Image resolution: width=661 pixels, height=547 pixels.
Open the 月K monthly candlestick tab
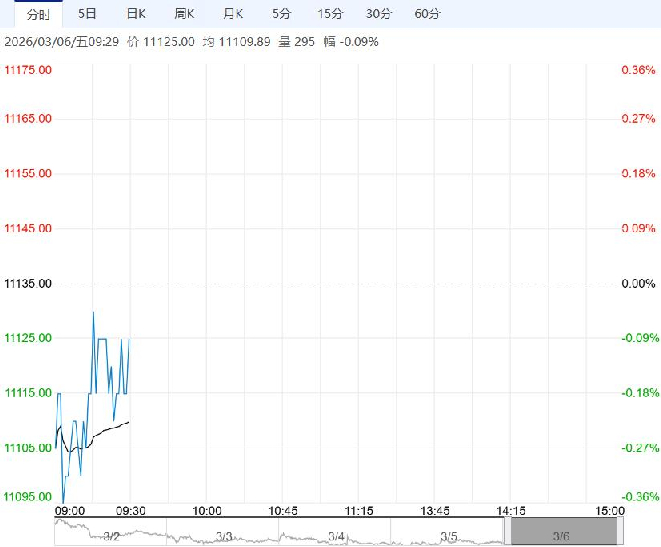click(232, 14)
